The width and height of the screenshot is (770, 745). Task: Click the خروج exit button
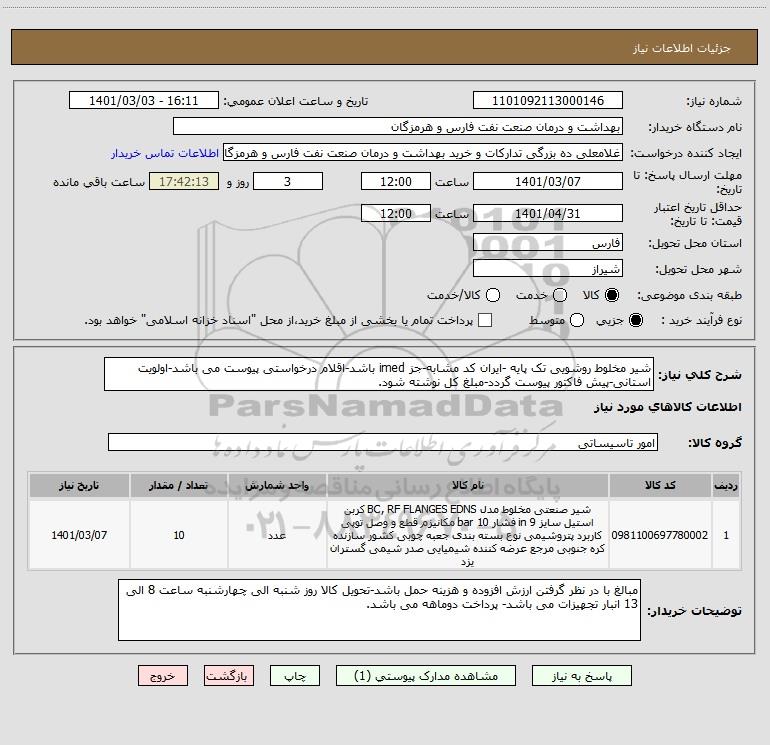[x=163, y=676]
